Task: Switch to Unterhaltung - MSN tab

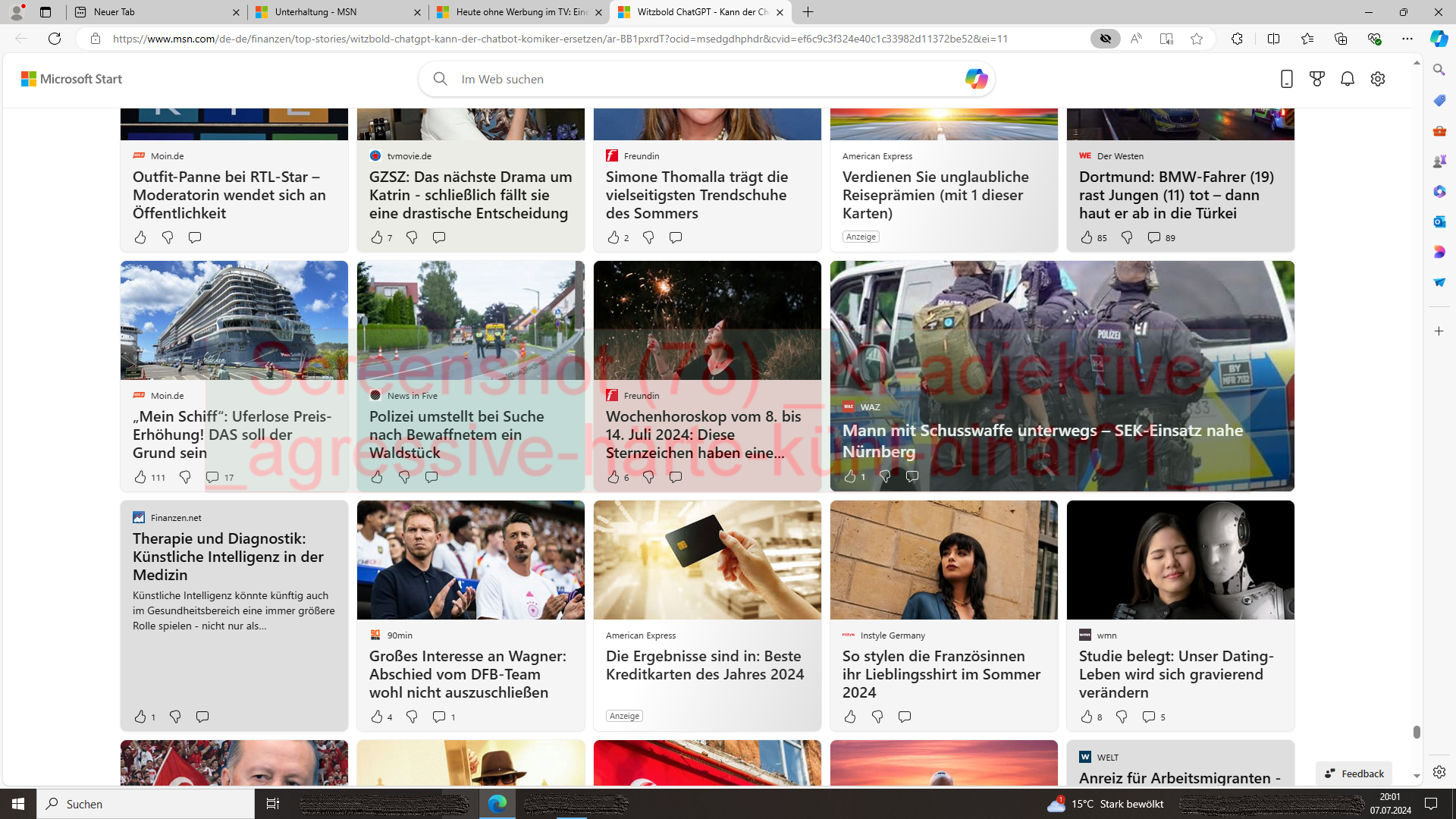Action: (x=337, y=12)
